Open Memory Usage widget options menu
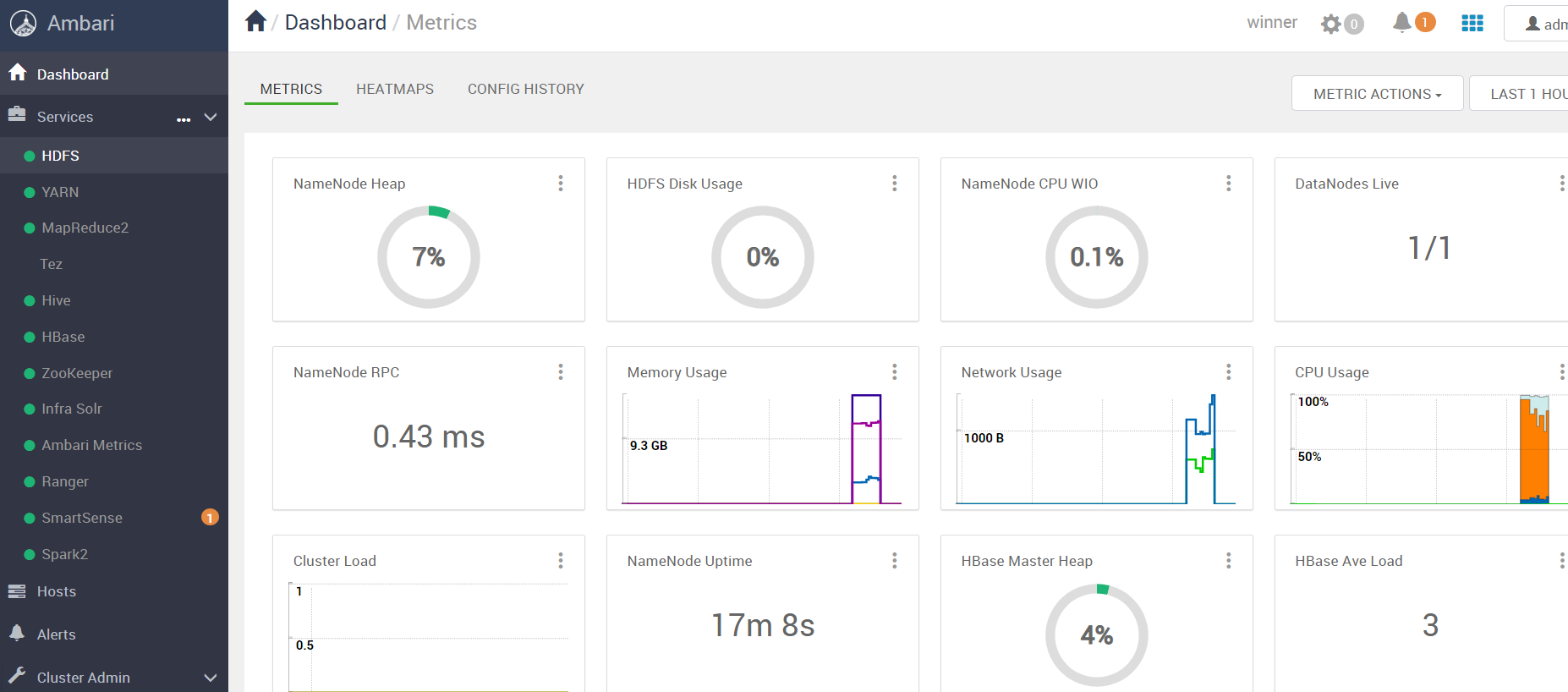The width and height of the screenshot is (1568, 692). coord(895,372)
